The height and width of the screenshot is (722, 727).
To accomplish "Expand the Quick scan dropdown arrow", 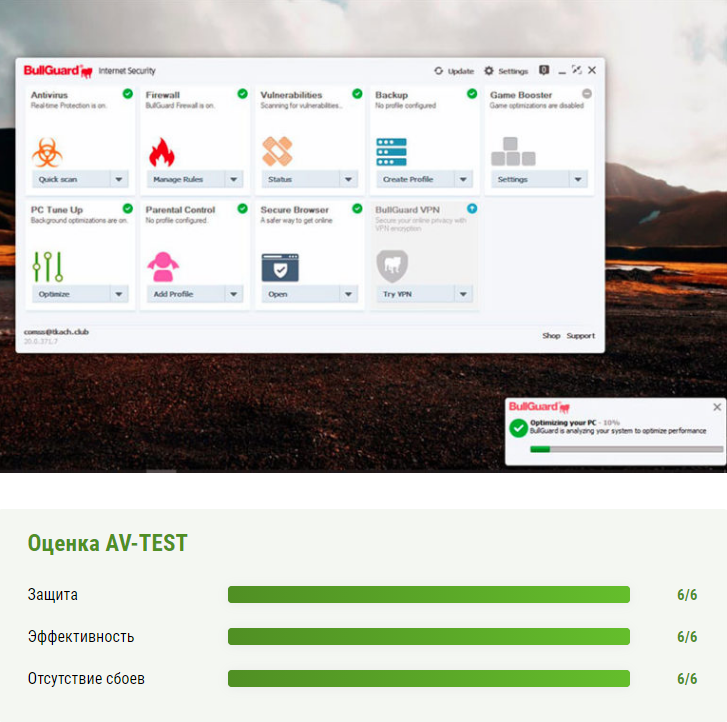I will [119, 180].
